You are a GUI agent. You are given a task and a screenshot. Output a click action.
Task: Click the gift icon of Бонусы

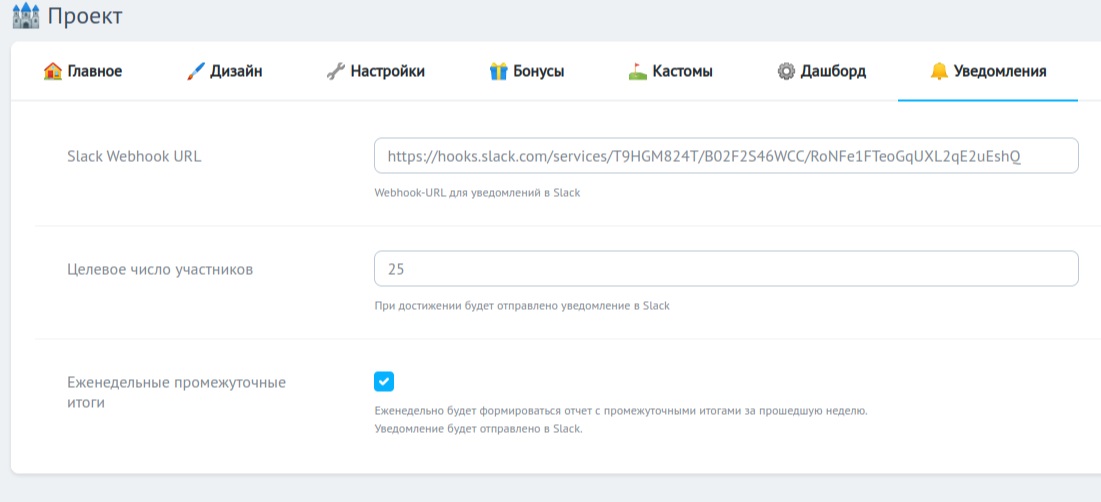click(498, 71)
